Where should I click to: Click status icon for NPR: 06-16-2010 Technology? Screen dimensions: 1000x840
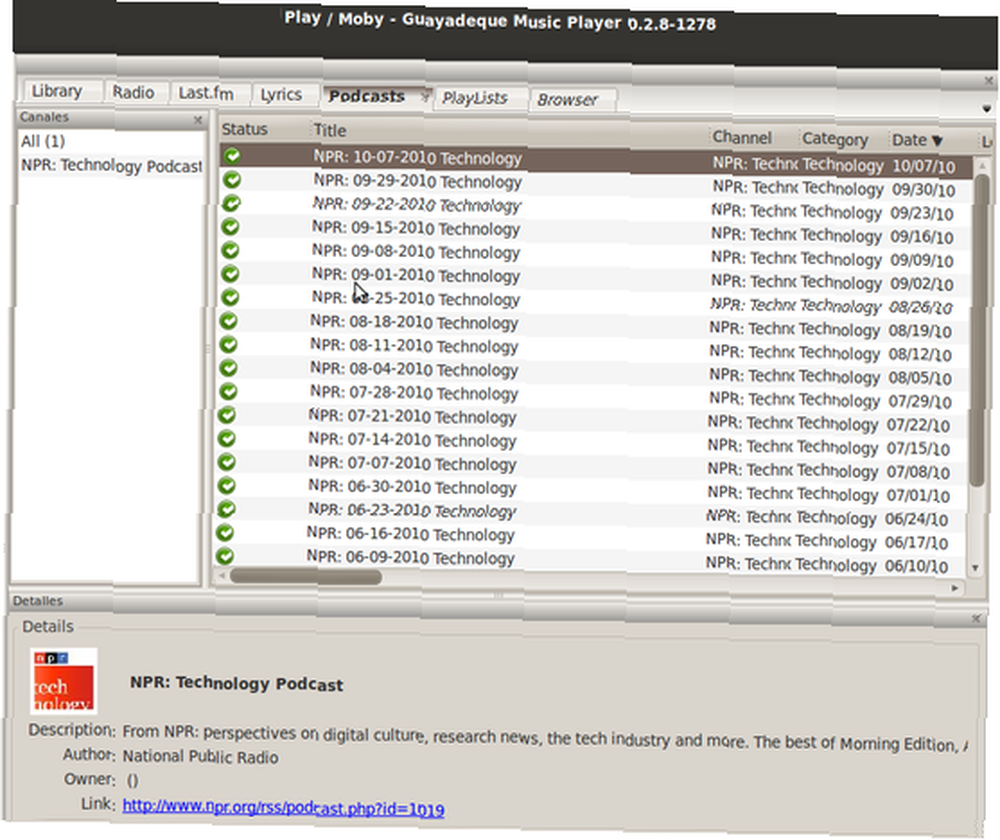225,533
